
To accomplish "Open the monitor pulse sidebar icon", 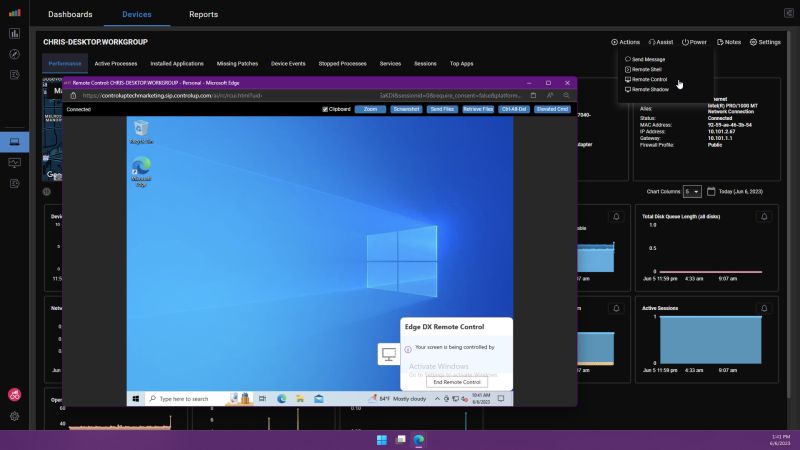I will [x=14, y=163].
